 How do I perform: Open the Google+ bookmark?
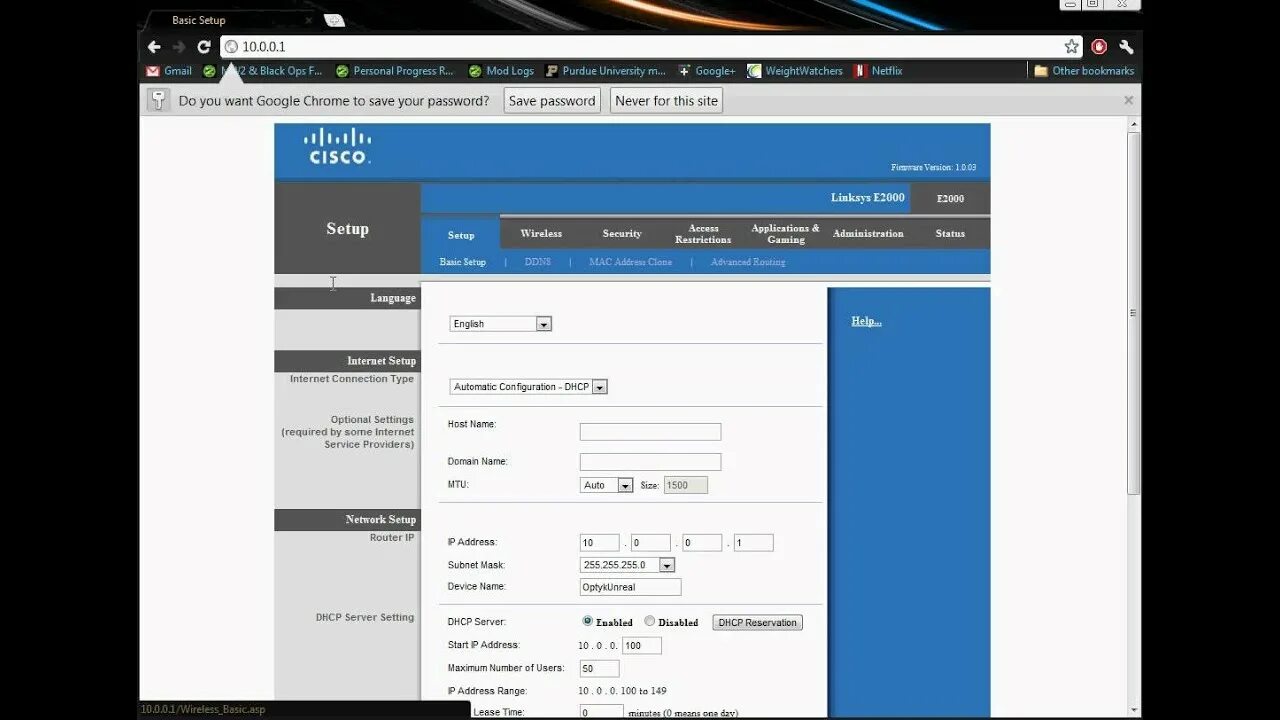tap(707, 71)
